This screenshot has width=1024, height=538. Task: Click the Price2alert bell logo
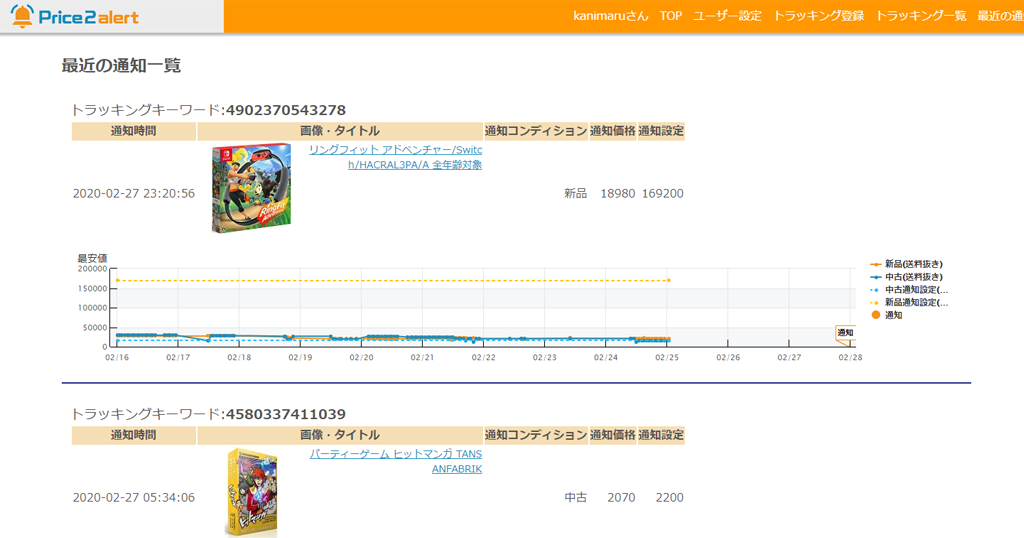click(x=75, y=16)
